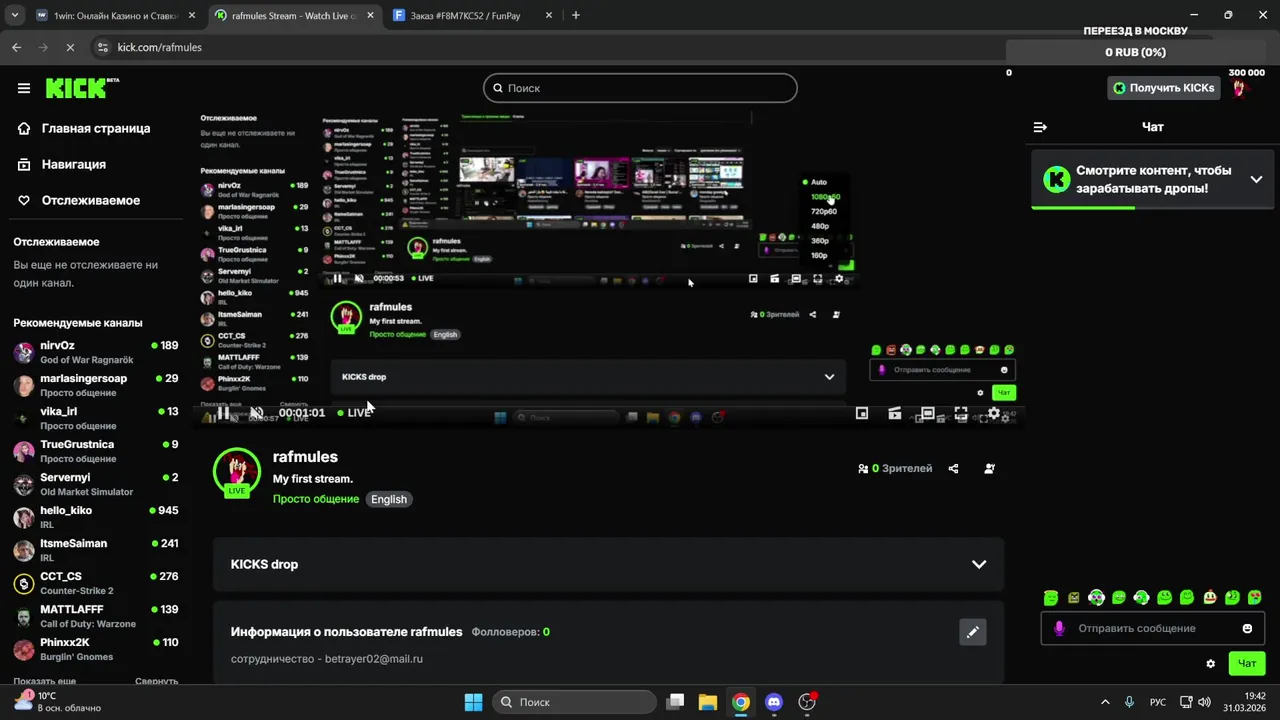
Task: Open Навигация in the sidebar
Action: (x=62, y=164)
